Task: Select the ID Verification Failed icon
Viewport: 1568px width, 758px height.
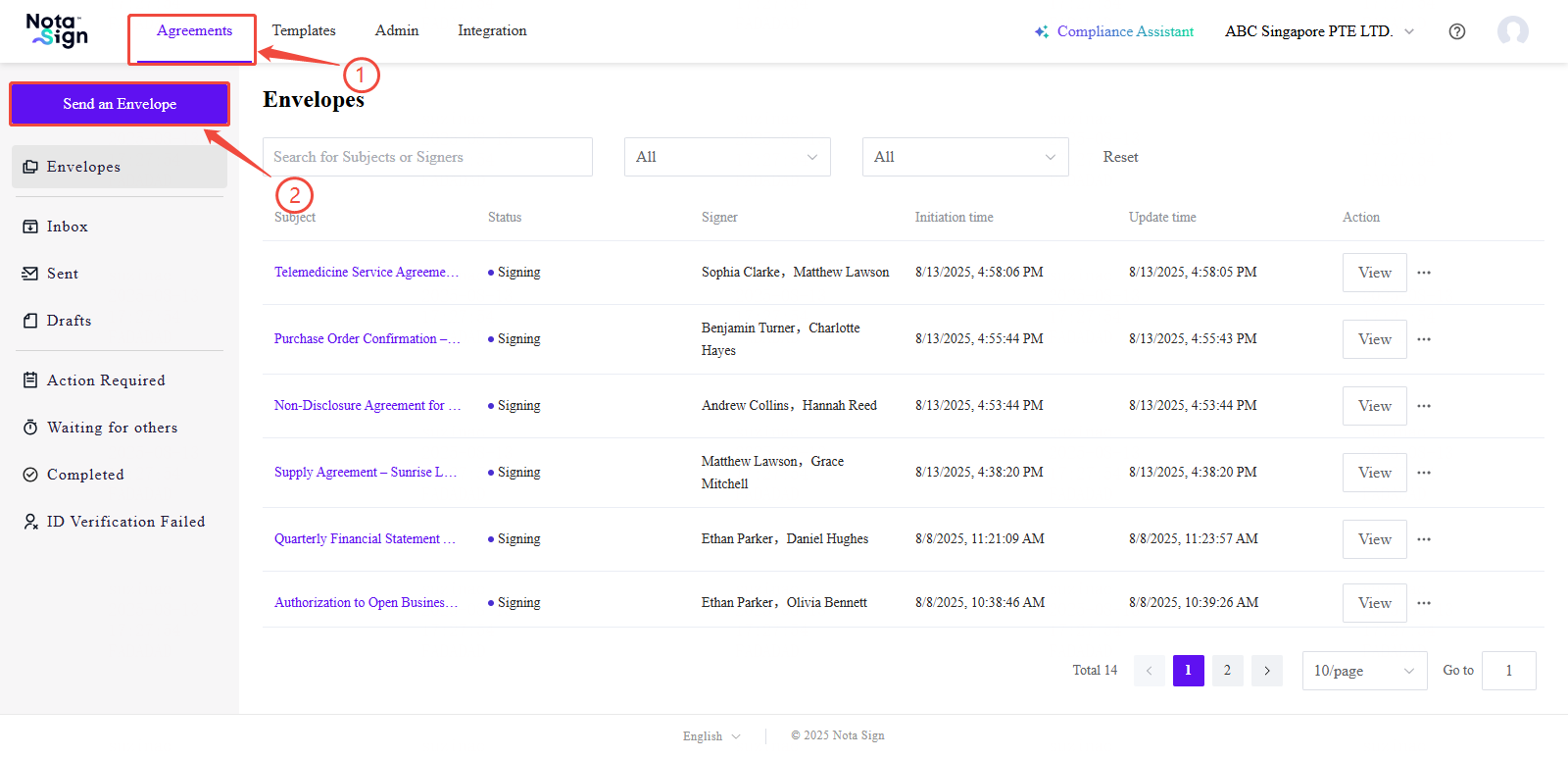Action: (30, 522)
